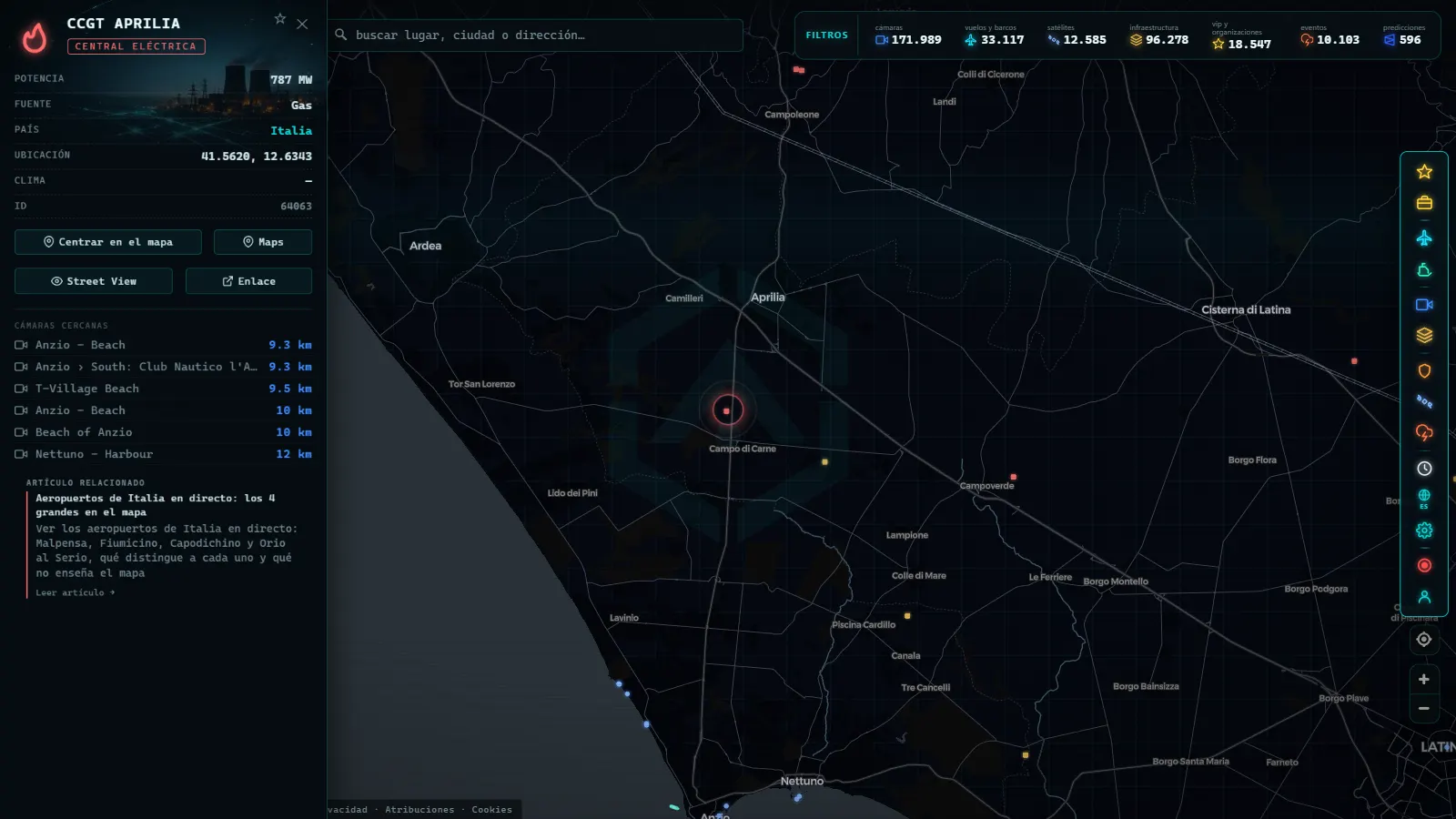This screenshot has height=819, width=1456.
Task: Click the FILTROS label
Action: (826, 35)
